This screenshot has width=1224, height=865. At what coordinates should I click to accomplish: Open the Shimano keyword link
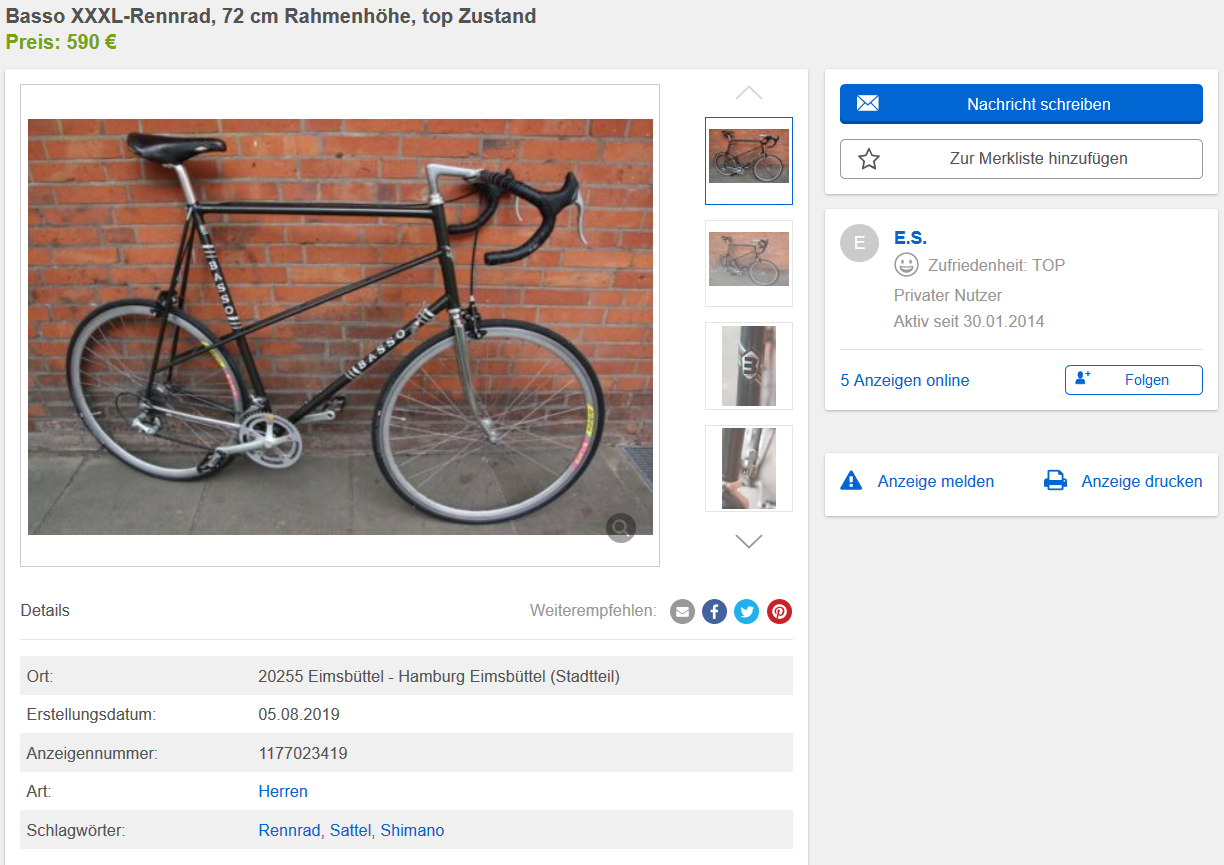(x=412, y=830)
